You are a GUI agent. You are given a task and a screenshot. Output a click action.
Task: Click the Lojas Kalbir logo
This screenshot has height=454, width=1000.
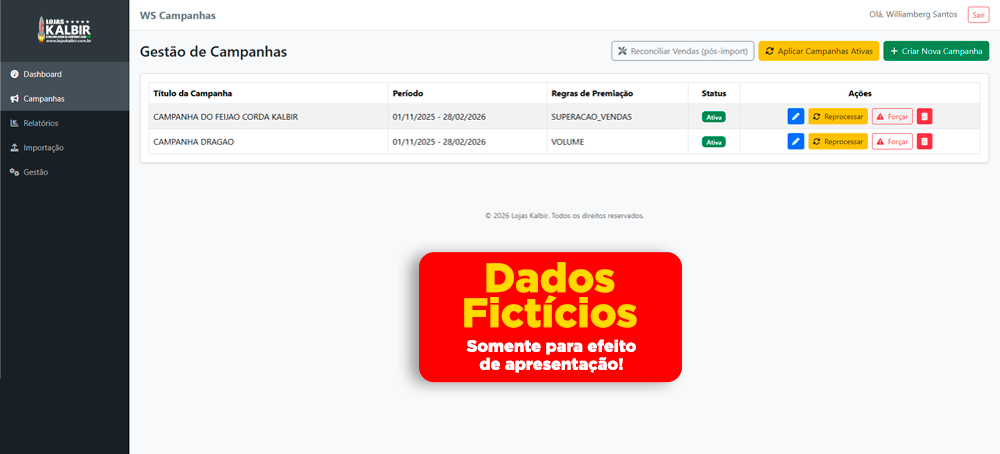(x=64, y=30)
